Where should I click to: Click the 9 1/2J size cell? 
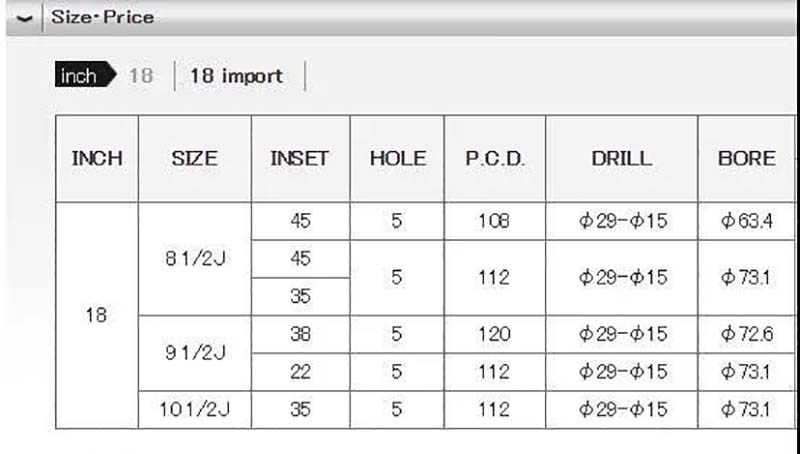click(x=194, y=353)
